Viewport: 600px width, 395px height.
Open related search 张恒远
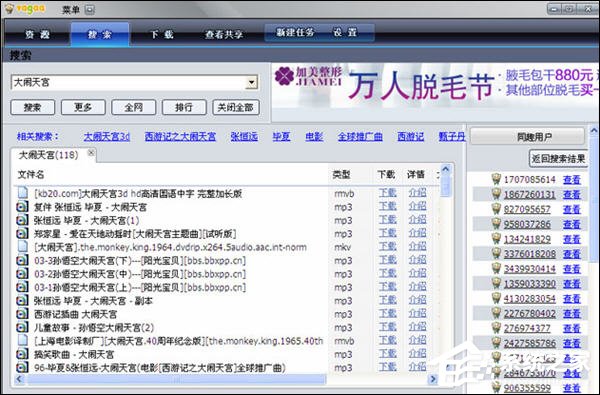[244, 137]
